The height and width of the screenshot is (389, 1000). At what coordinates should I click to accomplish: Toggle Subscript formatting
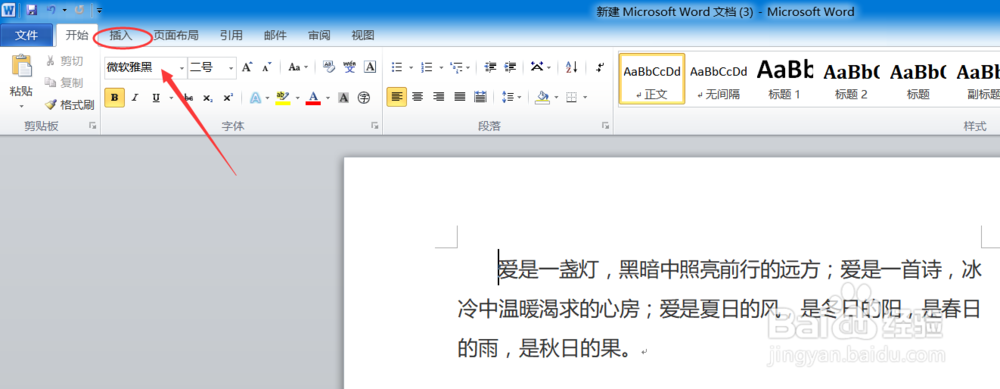click(207, 98)
